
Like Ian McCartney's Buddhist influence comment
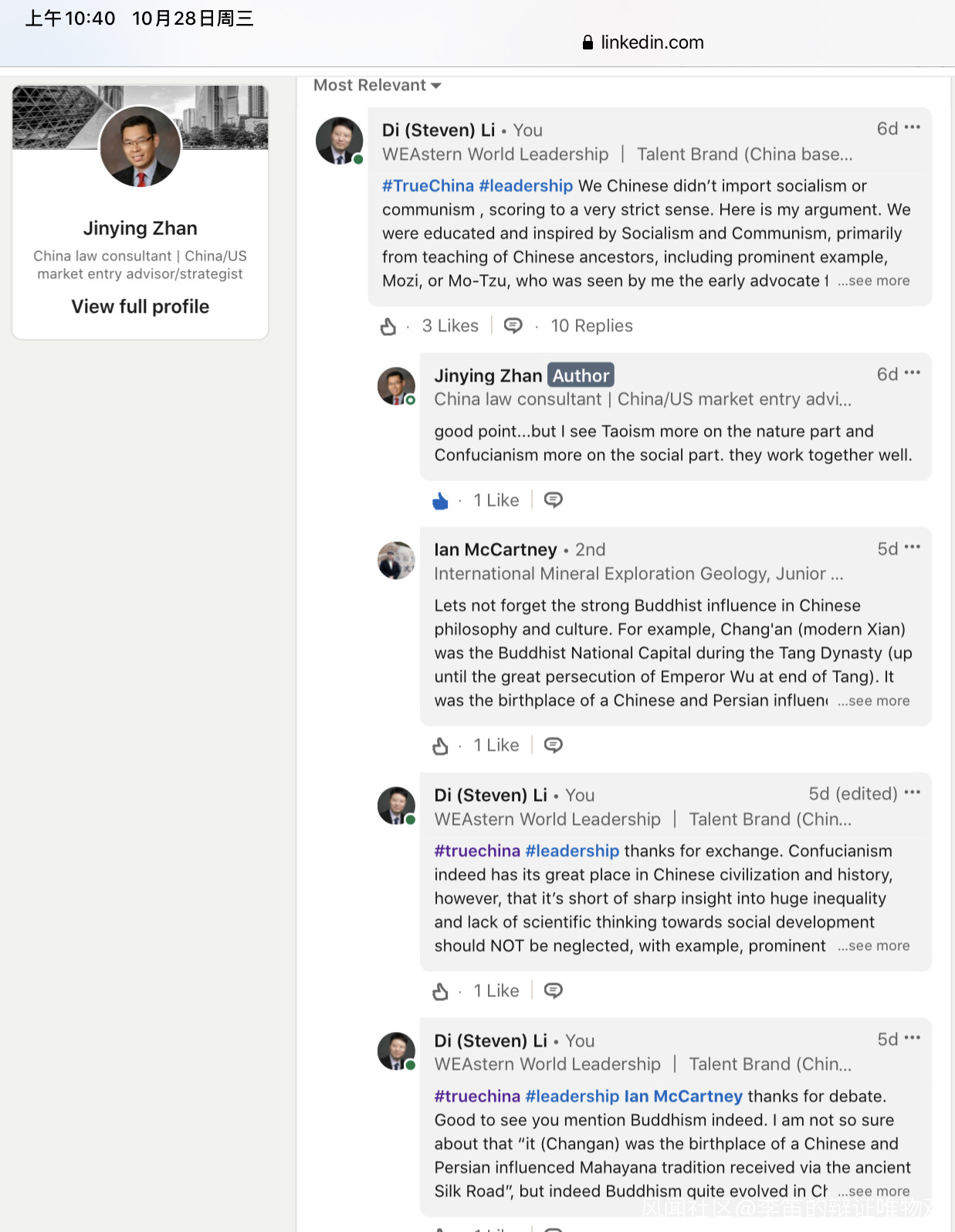[x=440, y=746]
